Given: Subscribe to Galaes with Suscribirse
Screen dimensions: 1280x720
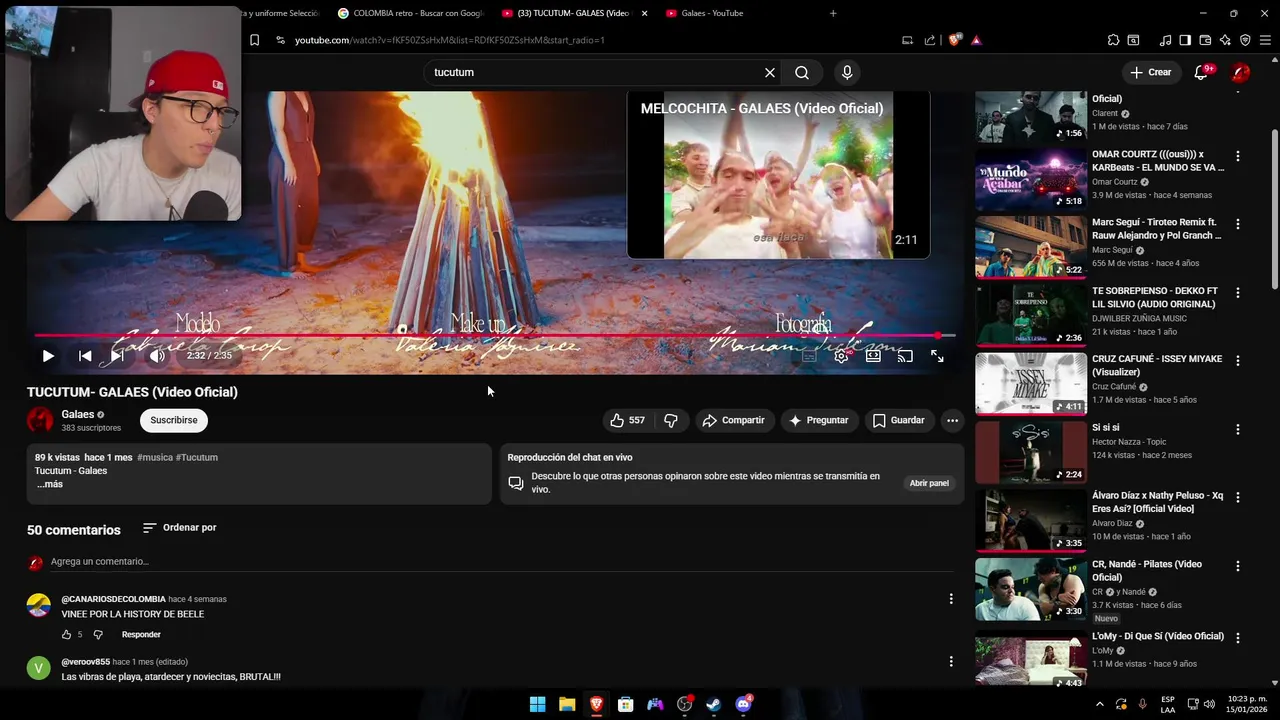Looking at the screenshot, I should (x=174, y=421).
